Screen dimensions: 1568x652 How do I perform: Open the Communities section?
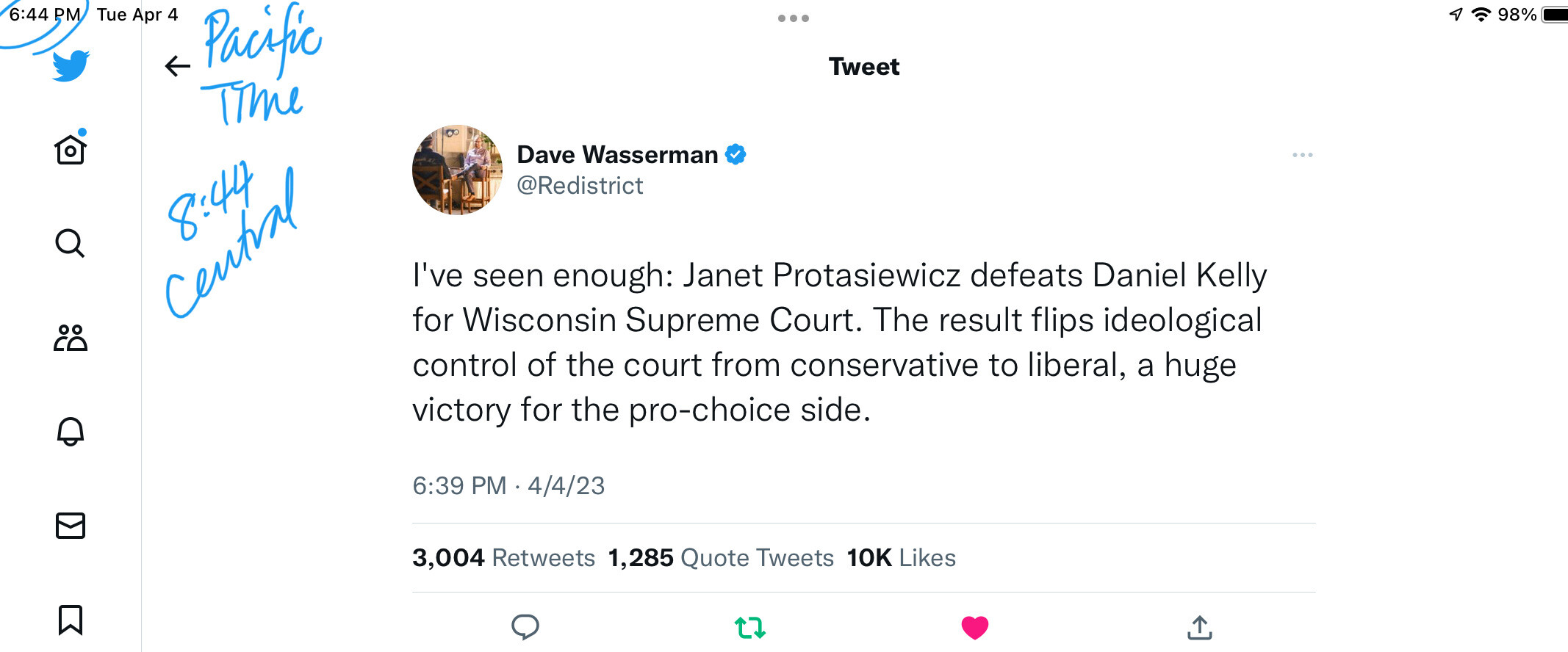click(71, 338)
